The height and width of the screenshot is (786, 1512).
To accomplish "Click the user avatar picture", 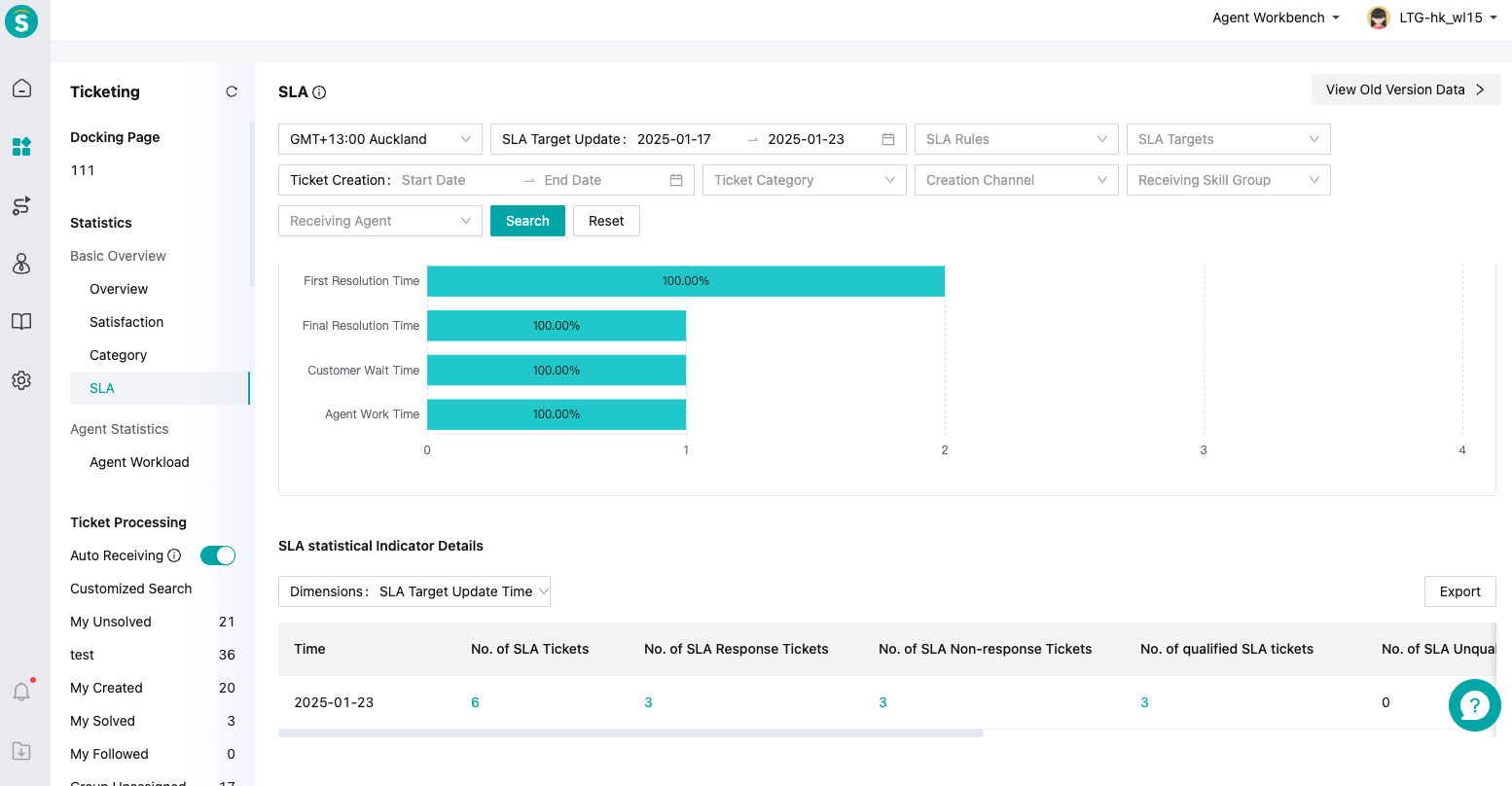I will click(x=1379, y=18).
